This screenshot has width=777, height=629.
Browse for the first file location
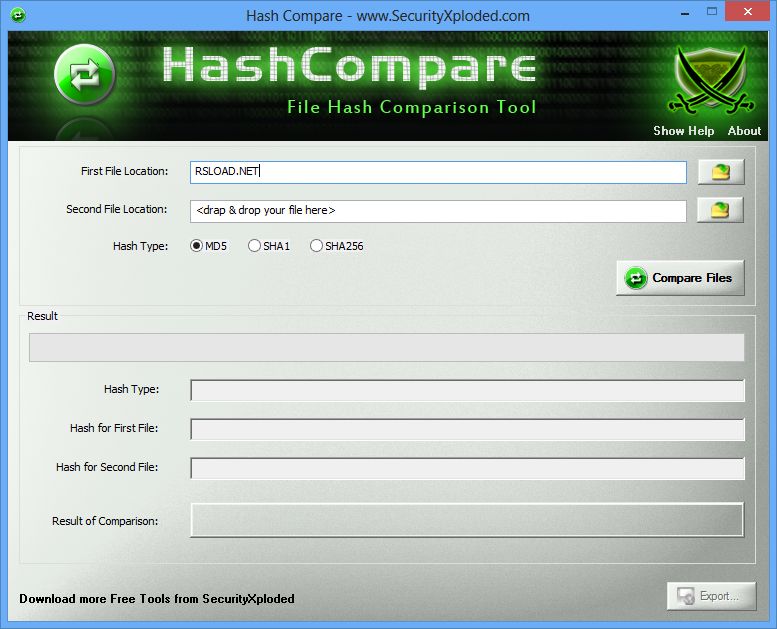(721, 172)
